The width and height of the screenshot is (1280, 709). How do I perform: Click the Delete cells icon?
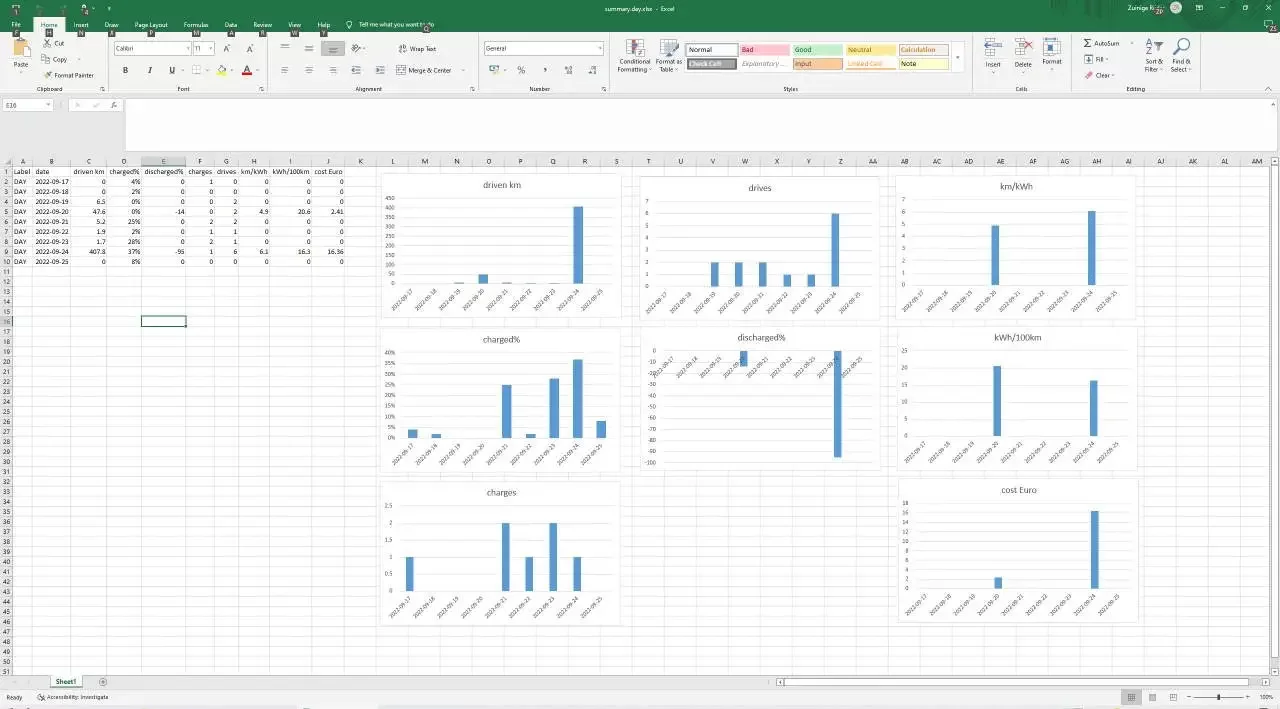tap(1023, 54)
